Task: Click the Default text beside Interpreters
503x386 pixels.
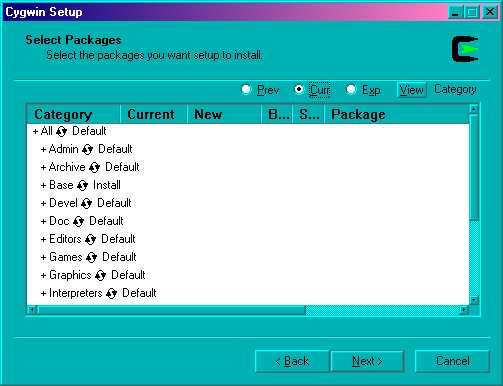Action: (x=139, y=293)
